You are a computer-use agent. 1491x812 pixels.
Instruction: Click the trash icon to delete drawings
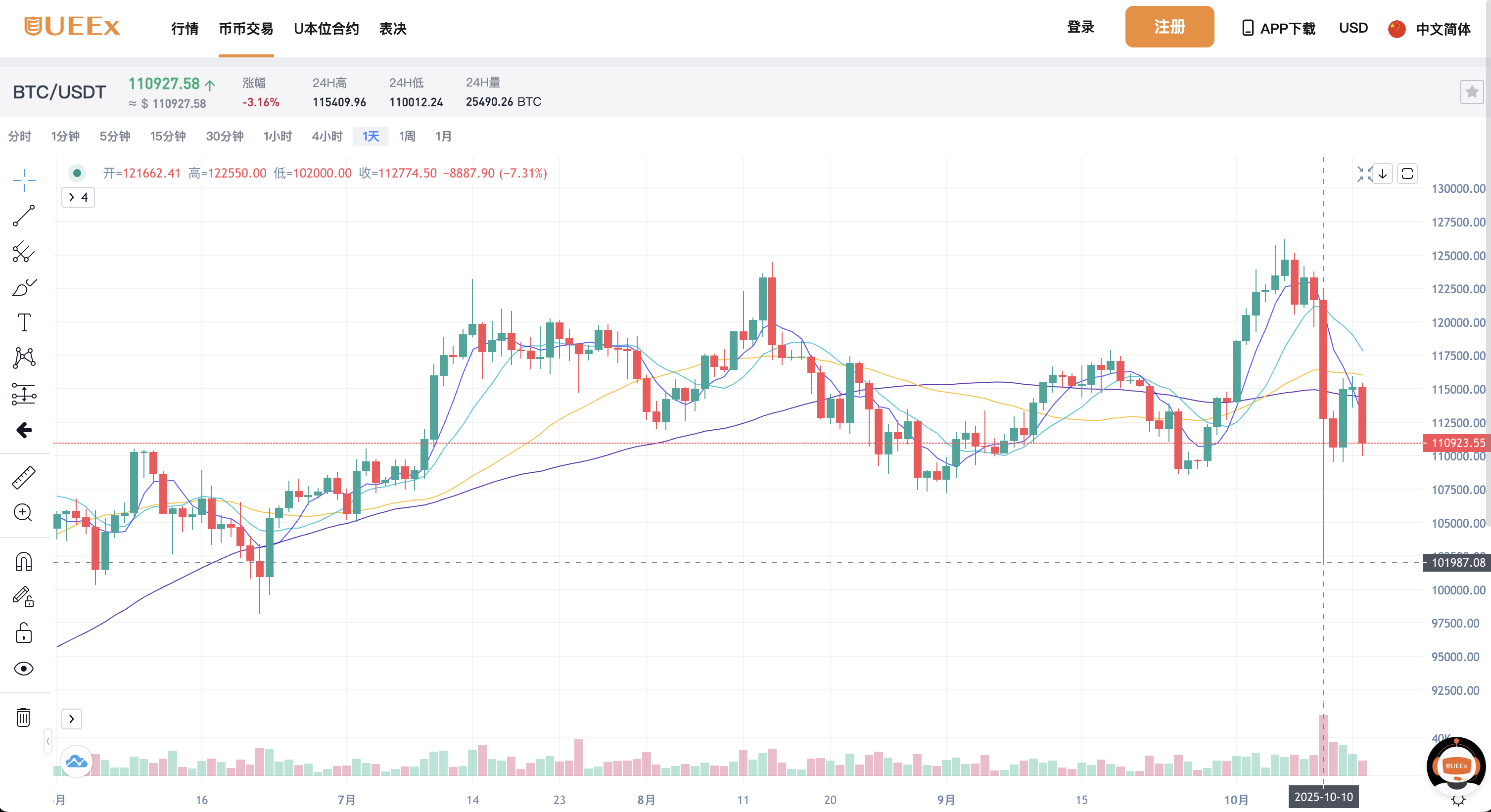pyautogui.click(x=23, y=718)
